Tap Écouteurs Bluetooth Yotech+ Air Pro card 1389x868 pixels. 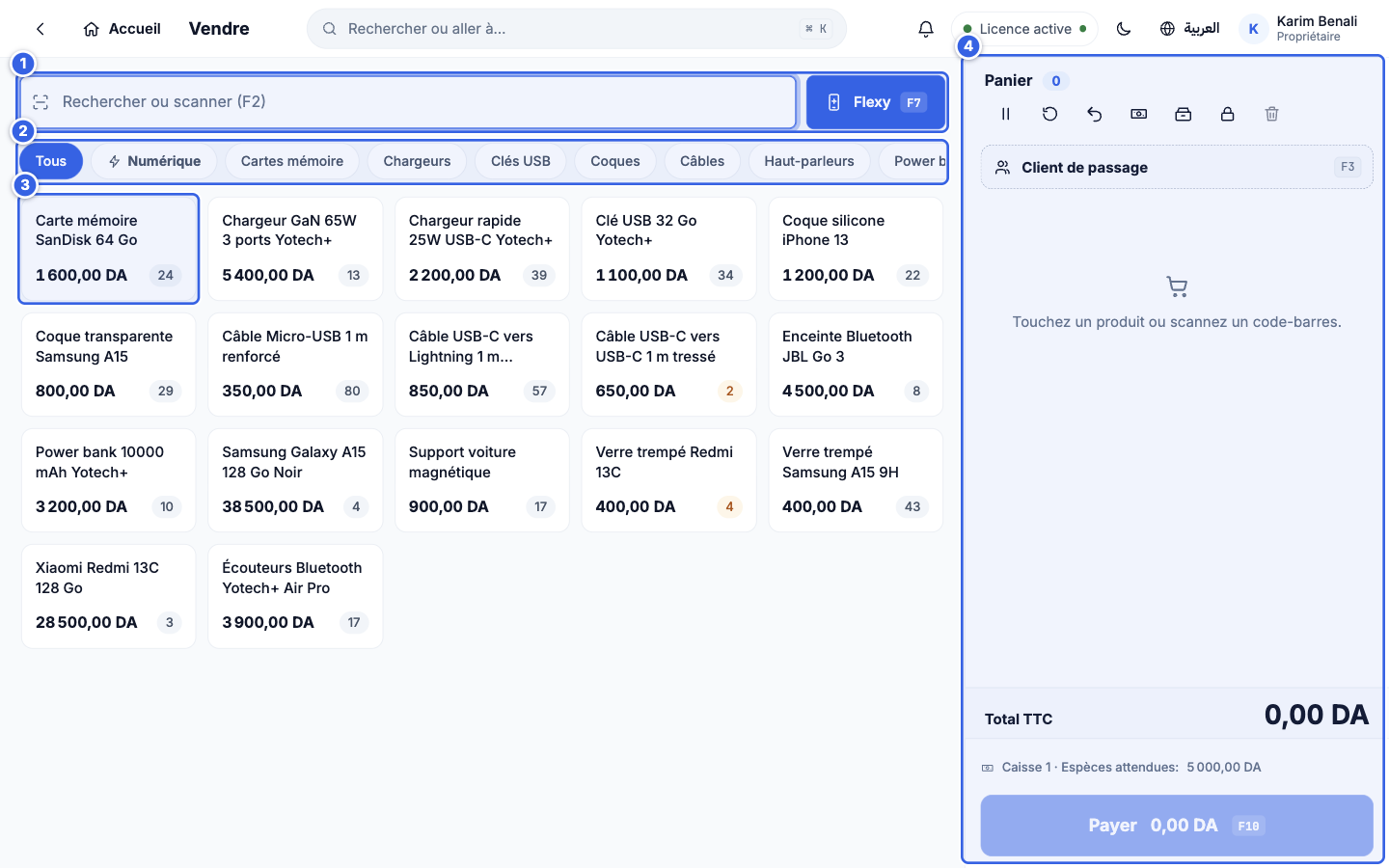(x=295, y=596)
